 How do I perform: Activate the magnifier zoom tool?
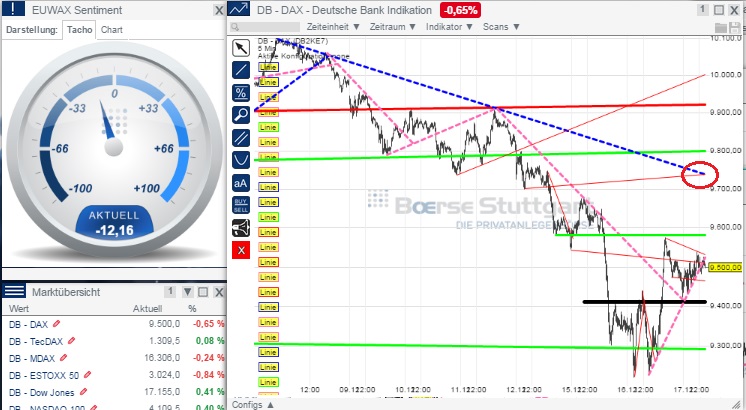[241, 115]
